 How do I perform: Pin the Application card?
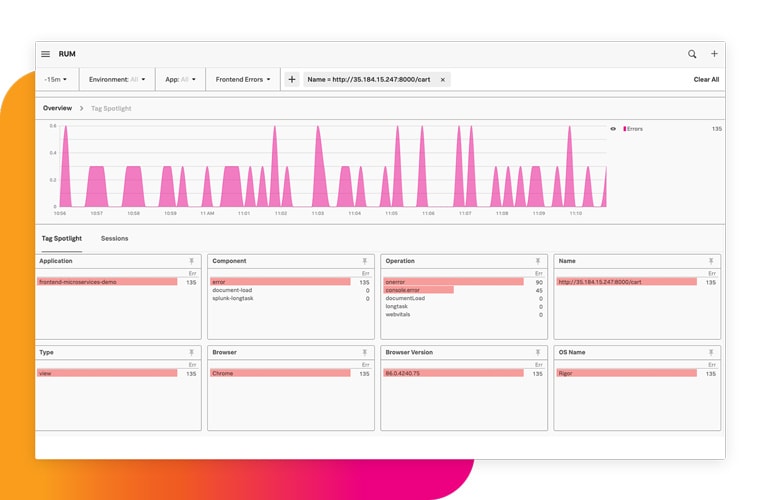(x=191, y=261)
